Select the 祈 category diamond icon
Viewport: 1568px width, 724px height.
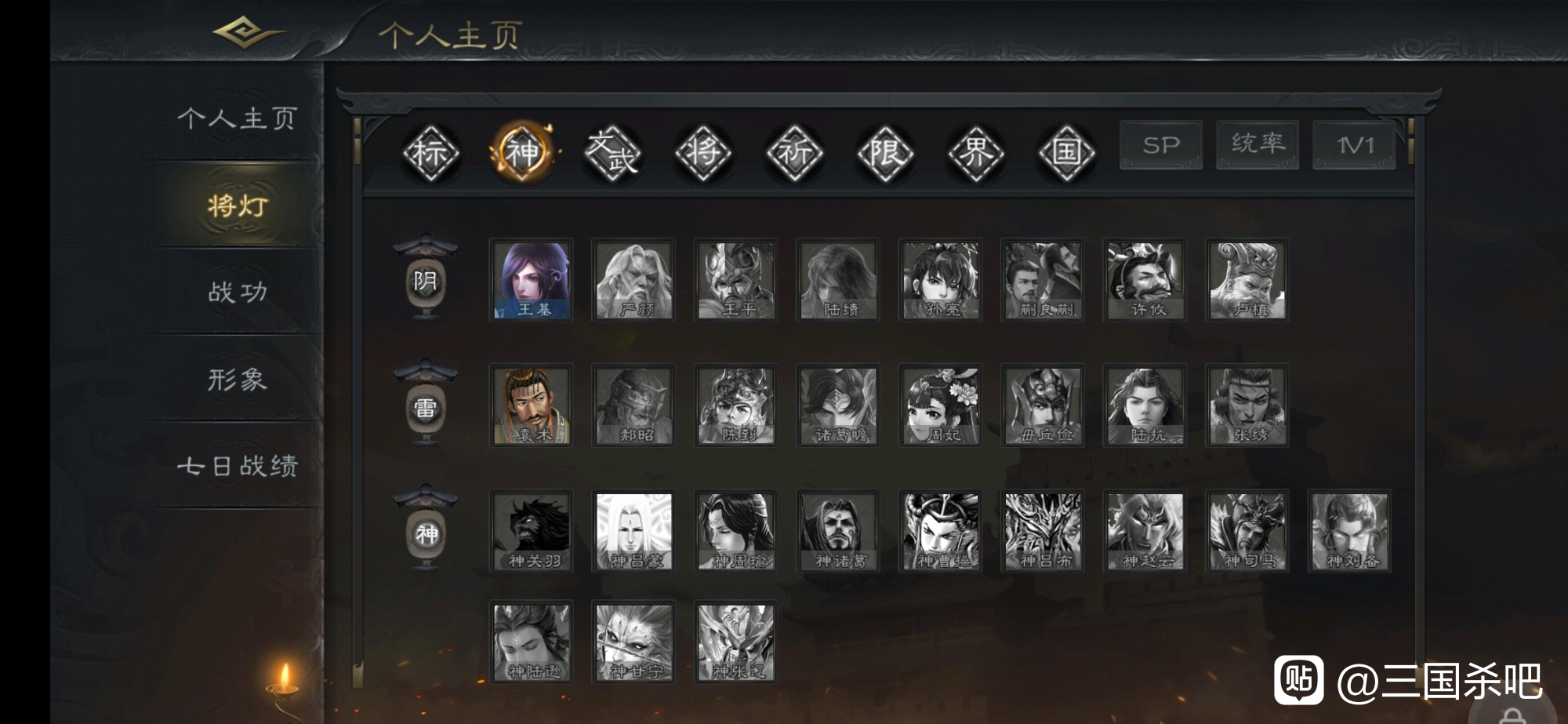794,152
